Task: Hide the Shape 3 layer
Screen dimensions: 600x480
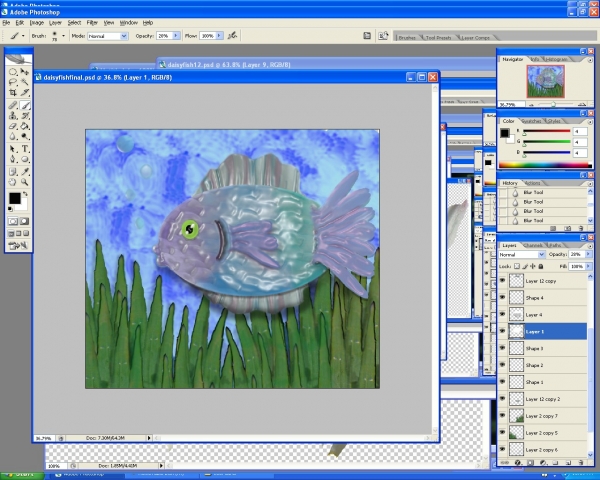Action: pos(502,348)
